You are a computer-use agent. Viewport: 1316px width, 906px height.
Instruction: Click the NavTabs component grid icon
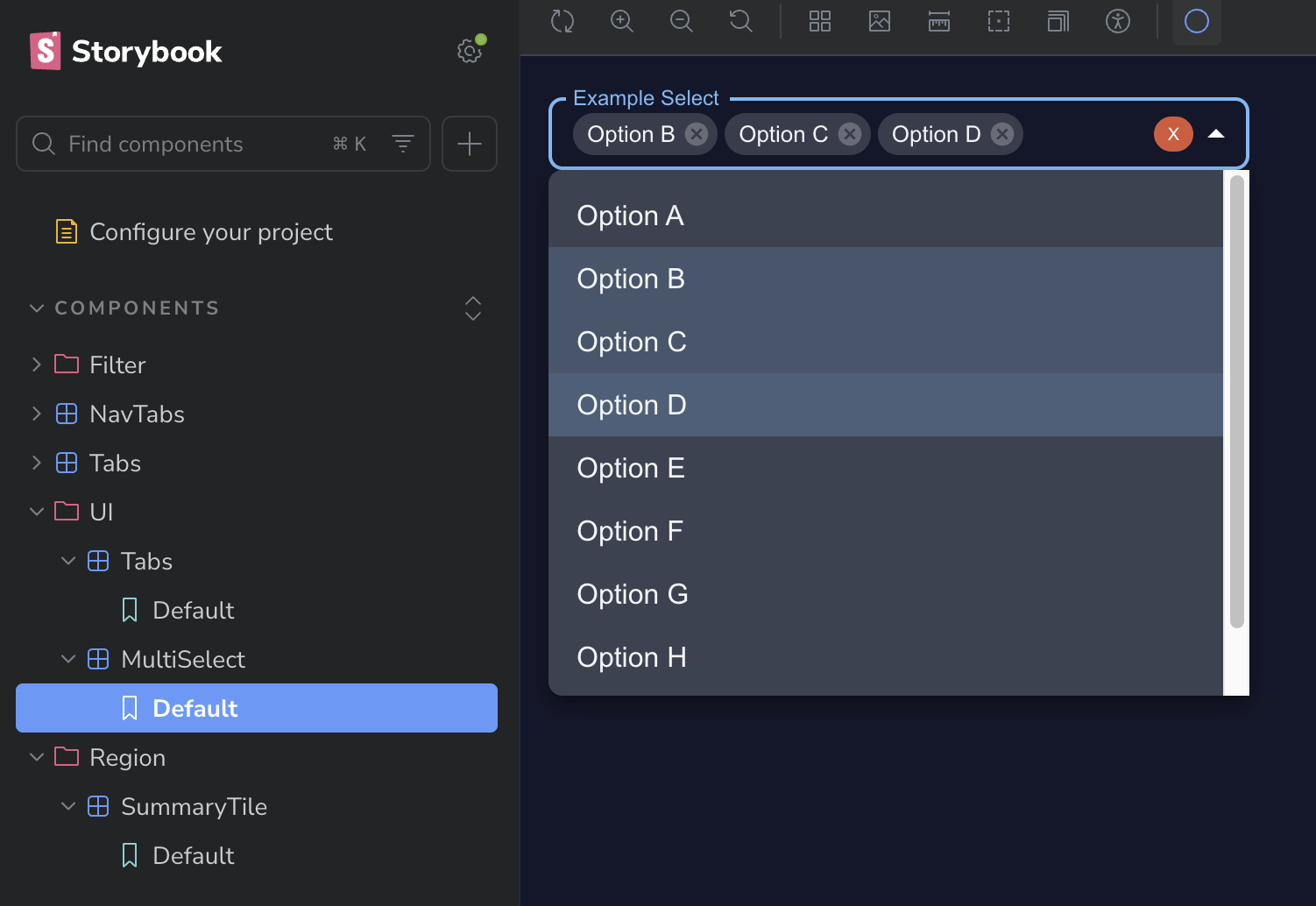point(67,414)
